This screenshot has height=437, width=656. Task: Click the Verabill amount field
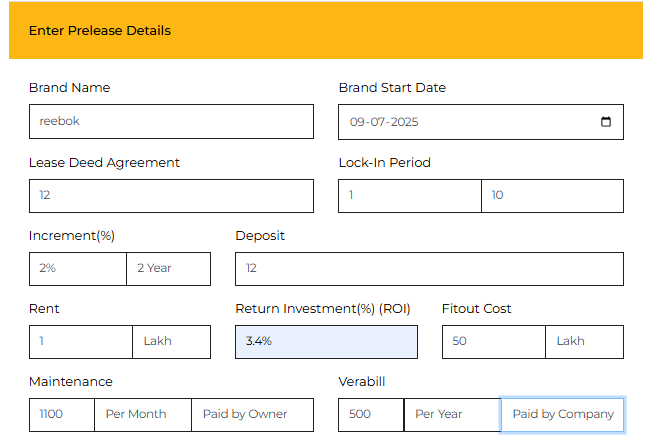coord(371,415)
